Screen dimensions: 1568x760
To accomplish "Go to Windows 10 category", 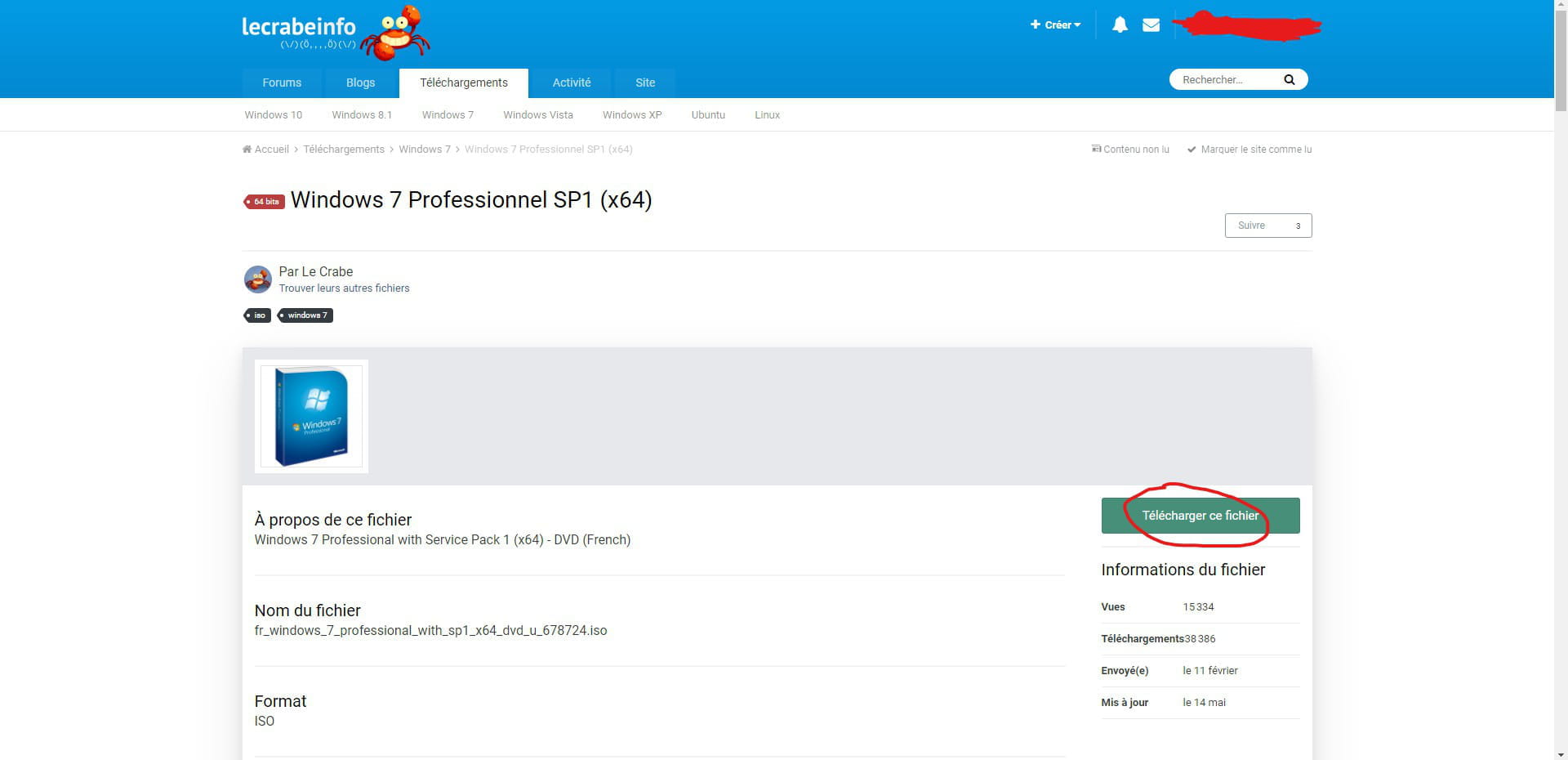I will click(x=274, y=114).
